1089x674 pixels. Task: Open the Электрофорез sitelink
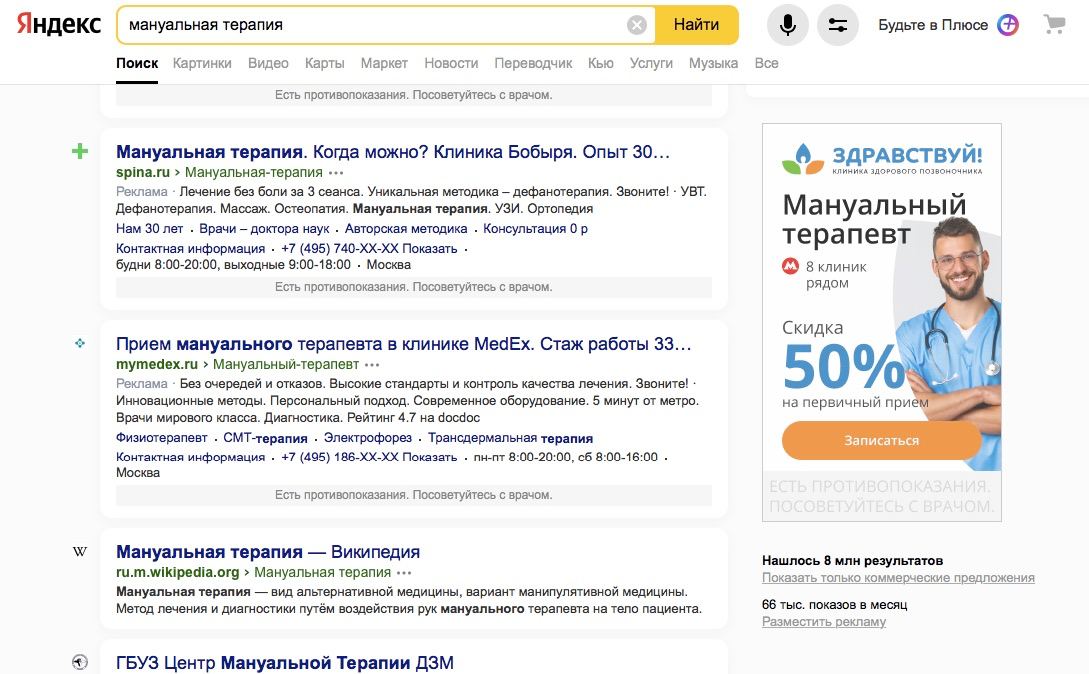click(x=367, y=438)
